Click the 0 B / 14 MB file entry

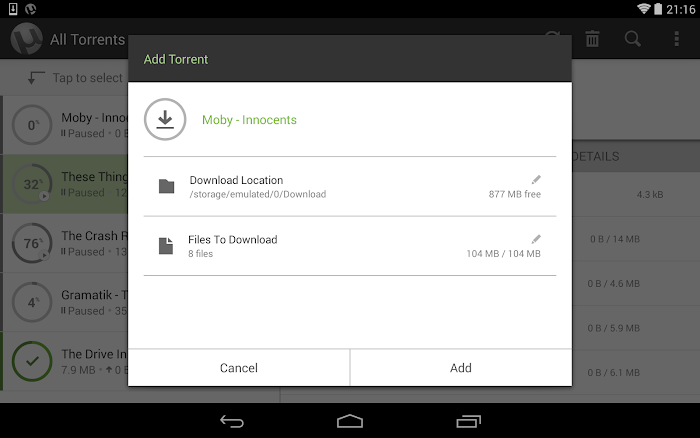click(x=615, y=239)
